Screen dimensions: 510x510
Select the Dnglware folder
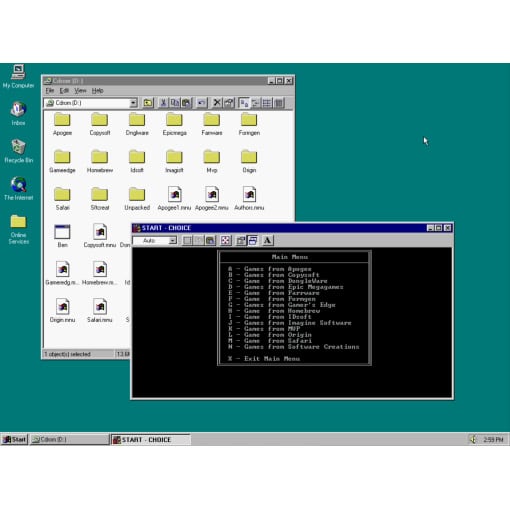coord(137,124)
